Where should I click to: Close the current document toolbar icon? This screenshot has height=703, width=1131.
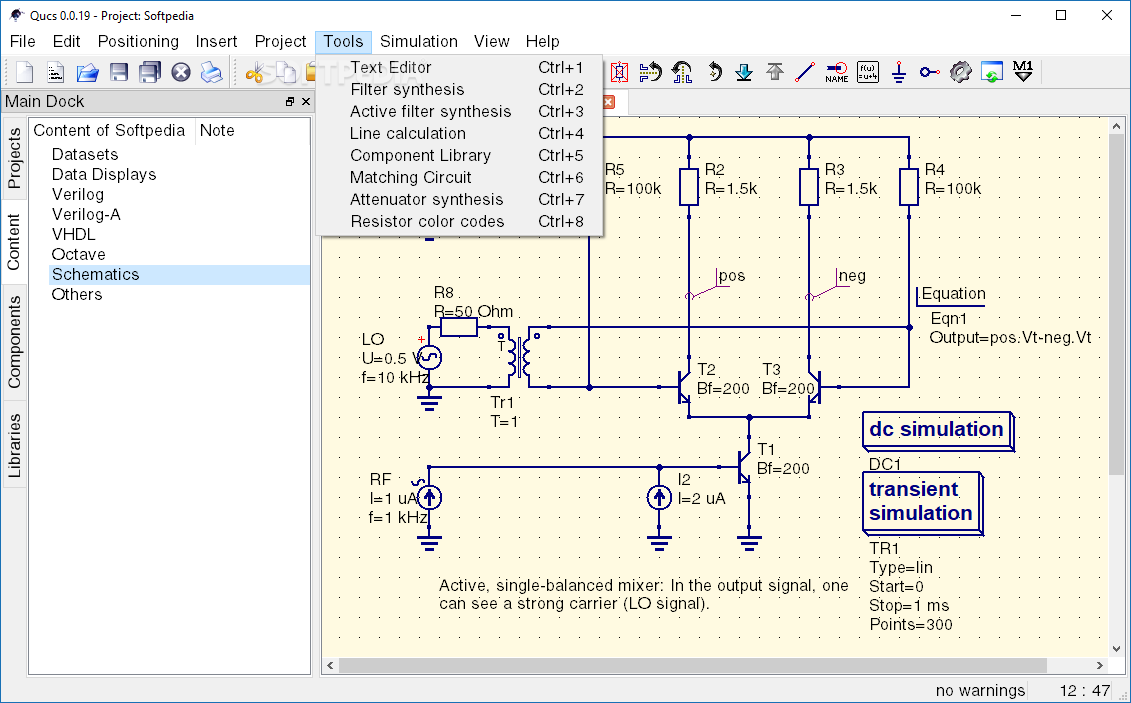coord(181,72)
